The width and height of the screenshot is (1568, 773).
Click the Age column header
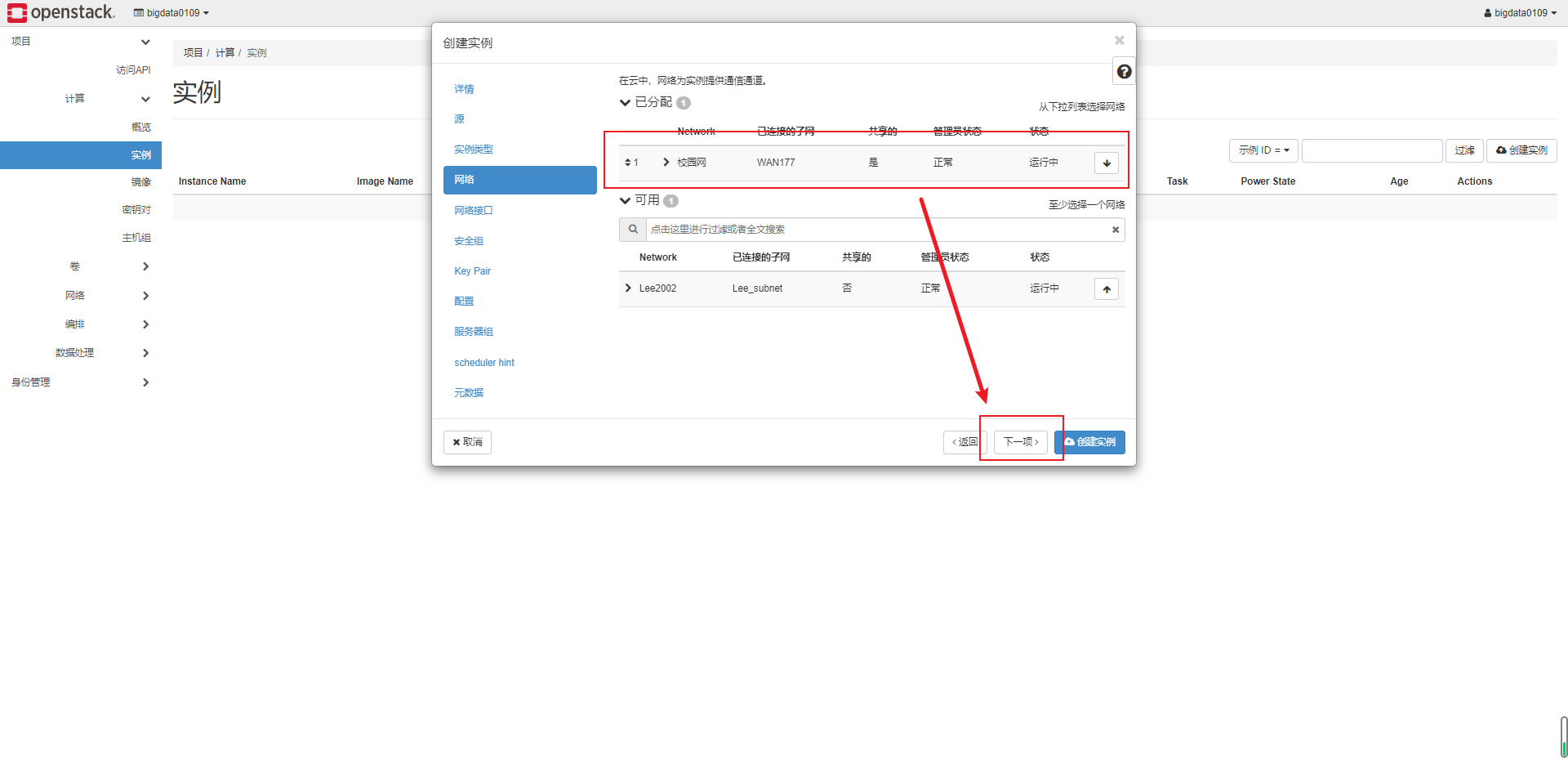[1399, 181]
